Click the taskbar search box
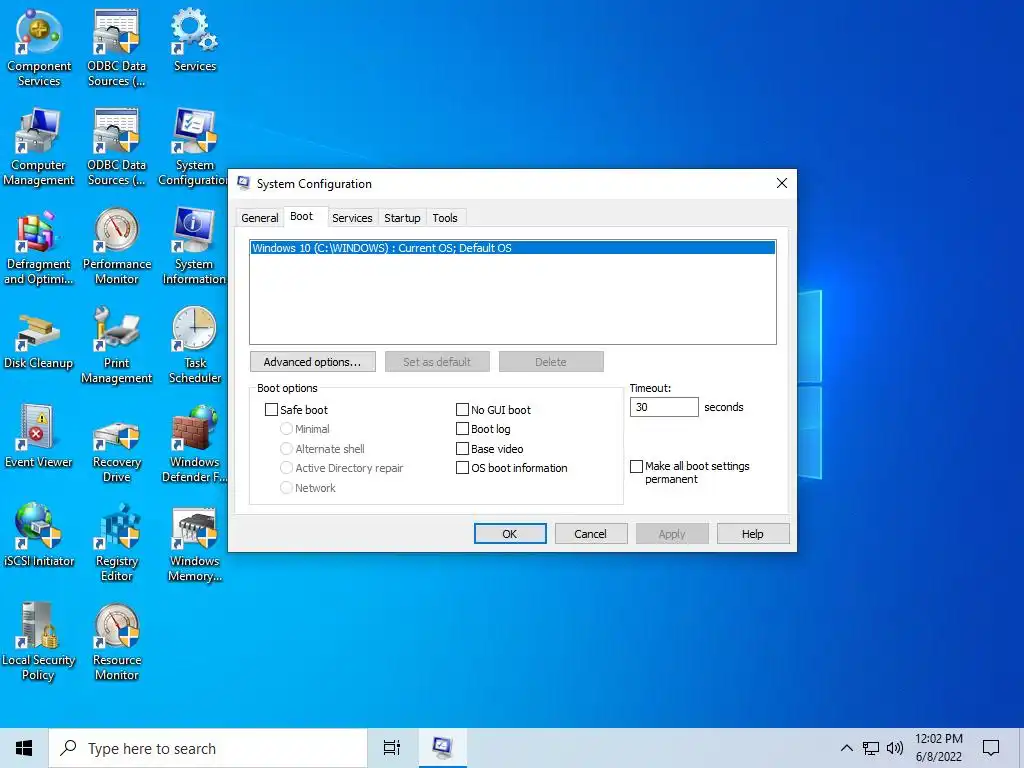 point(208,748)
